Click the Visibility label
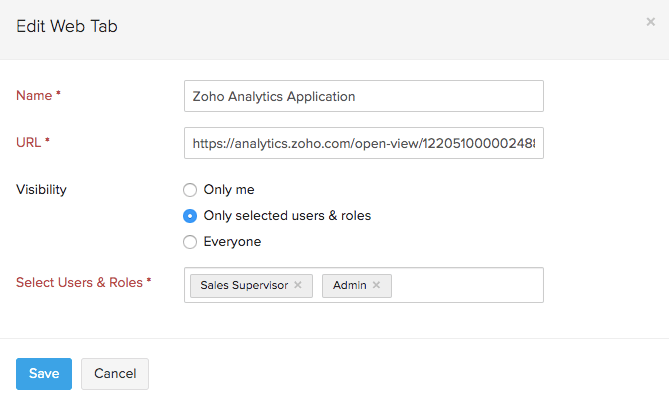The image size is (669, 406). pyautogui.click(x=41, y=188)
